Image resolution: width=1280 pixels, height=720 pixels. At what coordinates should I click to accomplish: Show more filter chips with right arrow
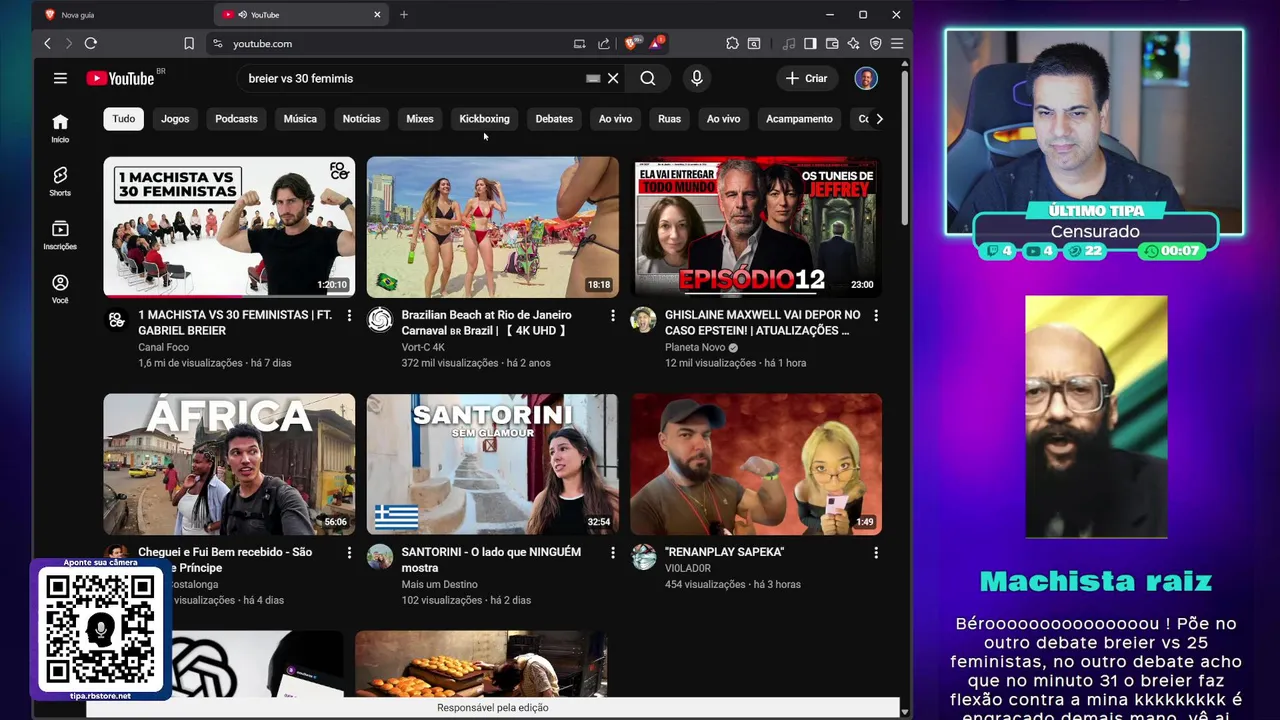point(879,118)
